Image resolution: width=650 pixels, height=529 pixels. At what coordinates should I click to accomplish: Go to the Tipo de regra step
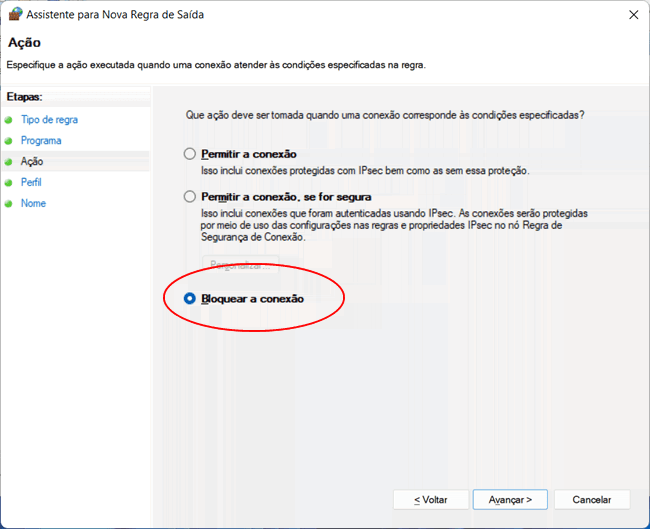click(49, 120)
